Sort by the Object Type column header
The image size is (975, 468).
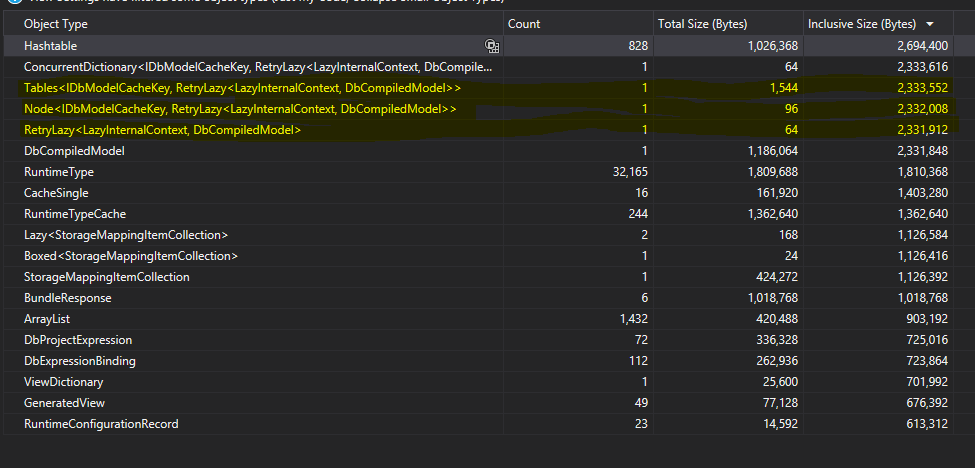coord(254,24)
